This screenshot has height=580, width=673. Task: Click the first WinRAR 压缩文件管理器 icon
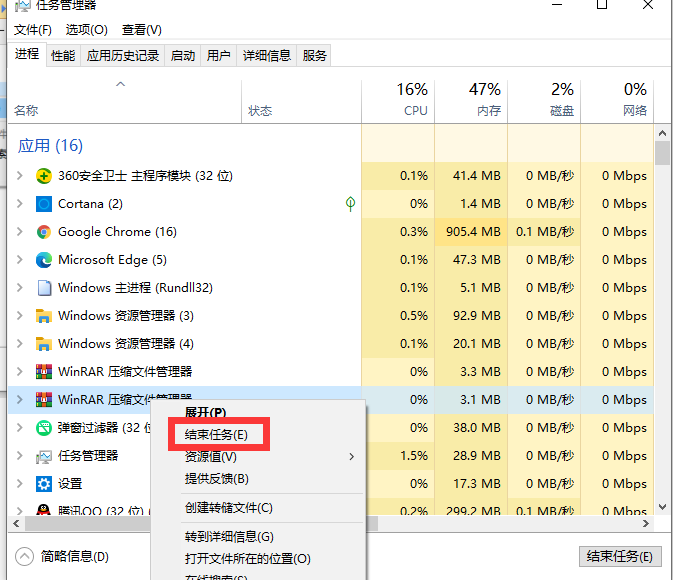click(x=44, y=372)
